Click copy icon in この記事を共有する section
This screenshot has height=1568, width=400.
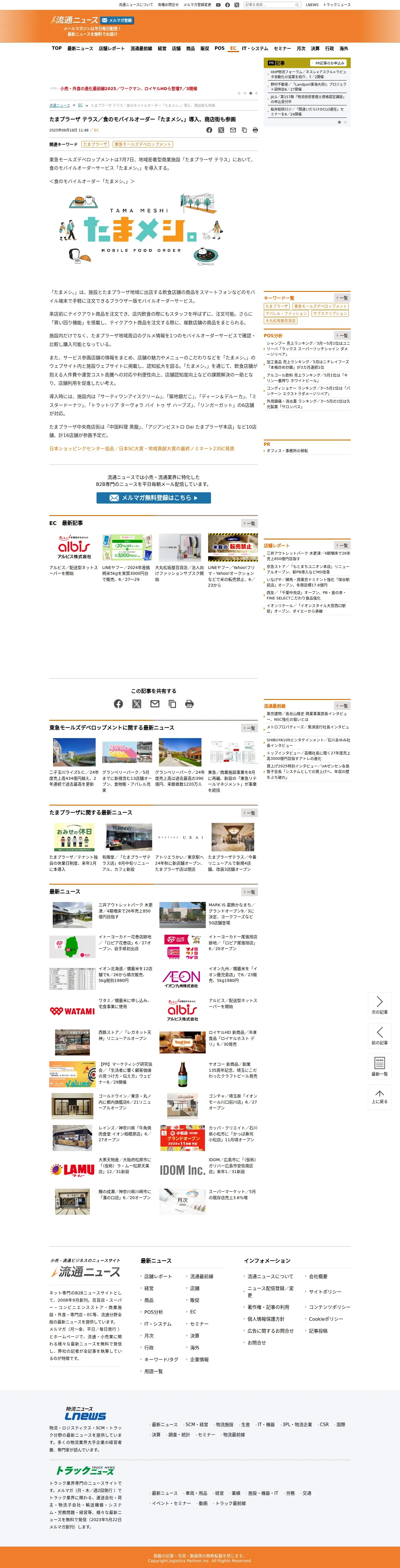172,704
